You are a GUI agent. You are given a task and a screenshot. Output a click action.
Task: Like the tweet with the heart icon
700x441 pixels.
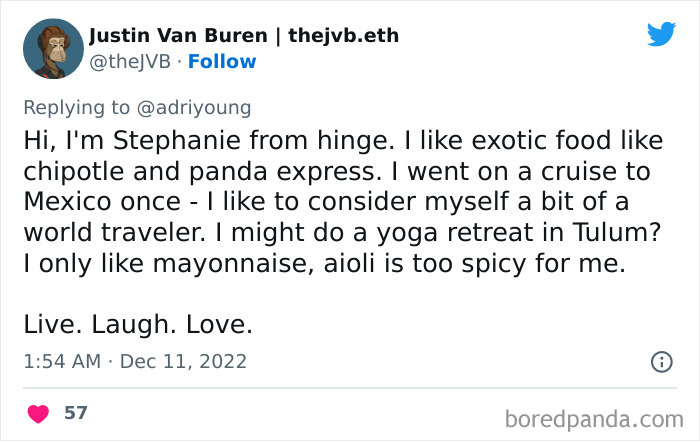tap(39, 413)
